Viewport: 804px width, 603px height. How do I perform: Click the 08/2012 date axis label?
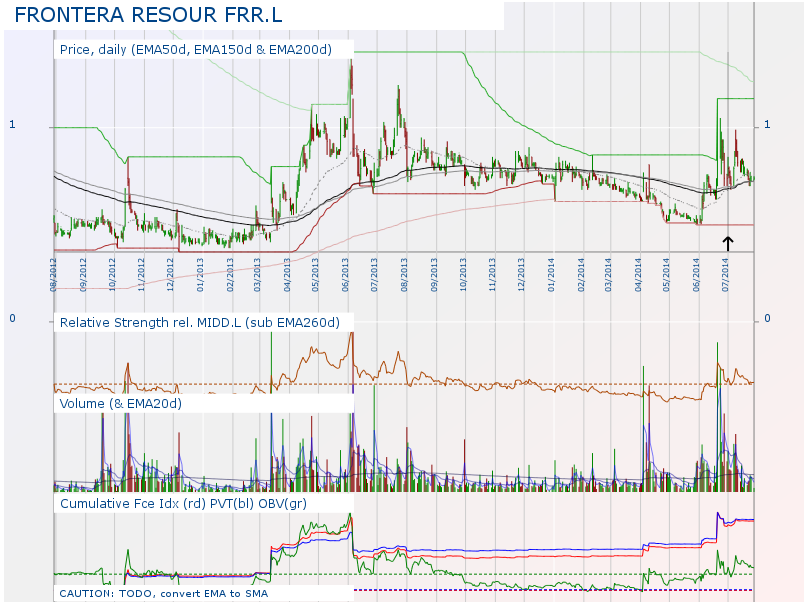tap(53, 275)
